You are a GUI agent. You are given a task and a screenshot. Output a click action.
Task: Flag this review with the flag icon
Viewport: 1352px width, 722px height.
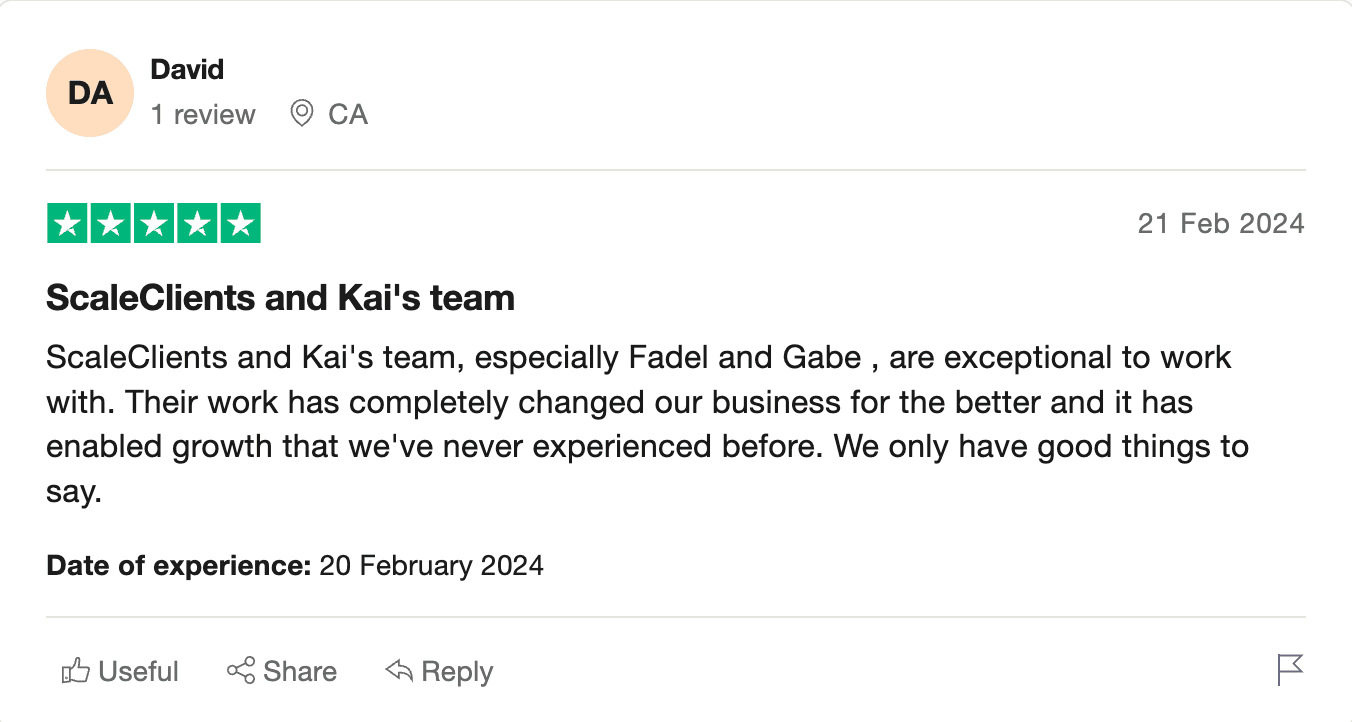pyautogui.click(x=1290, y=670)
